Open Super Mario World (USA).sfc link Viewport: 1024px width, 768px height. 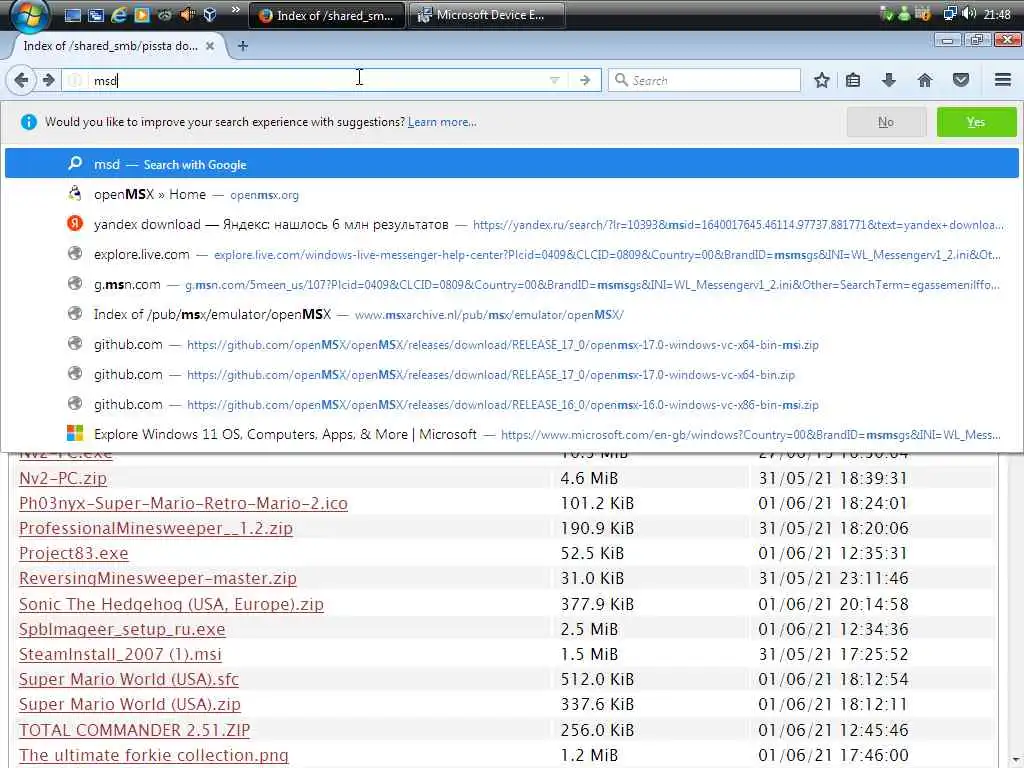coord(129,680)
